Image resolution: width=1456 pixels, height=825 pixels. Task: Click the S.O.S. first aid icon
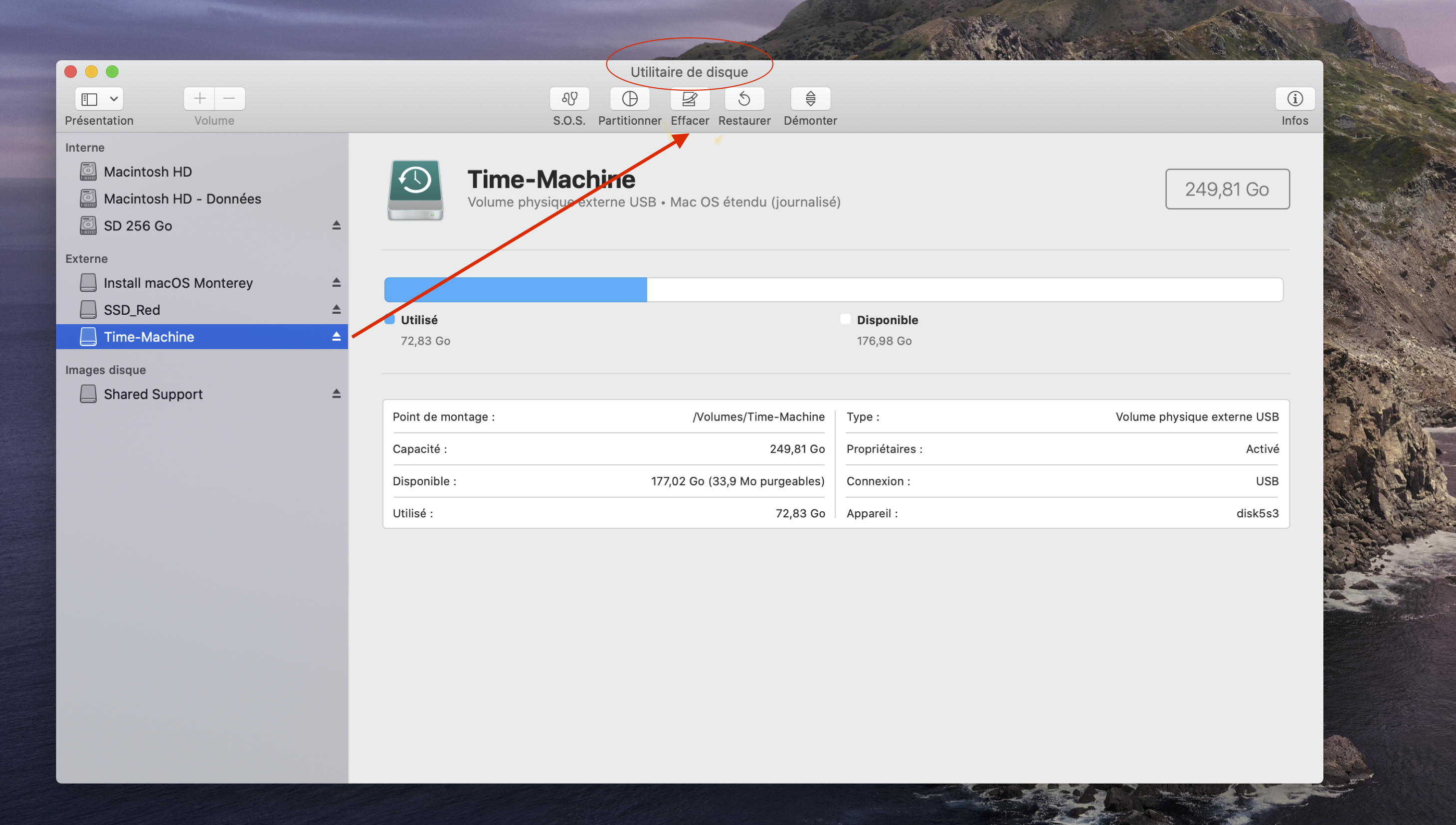(569, 99)
